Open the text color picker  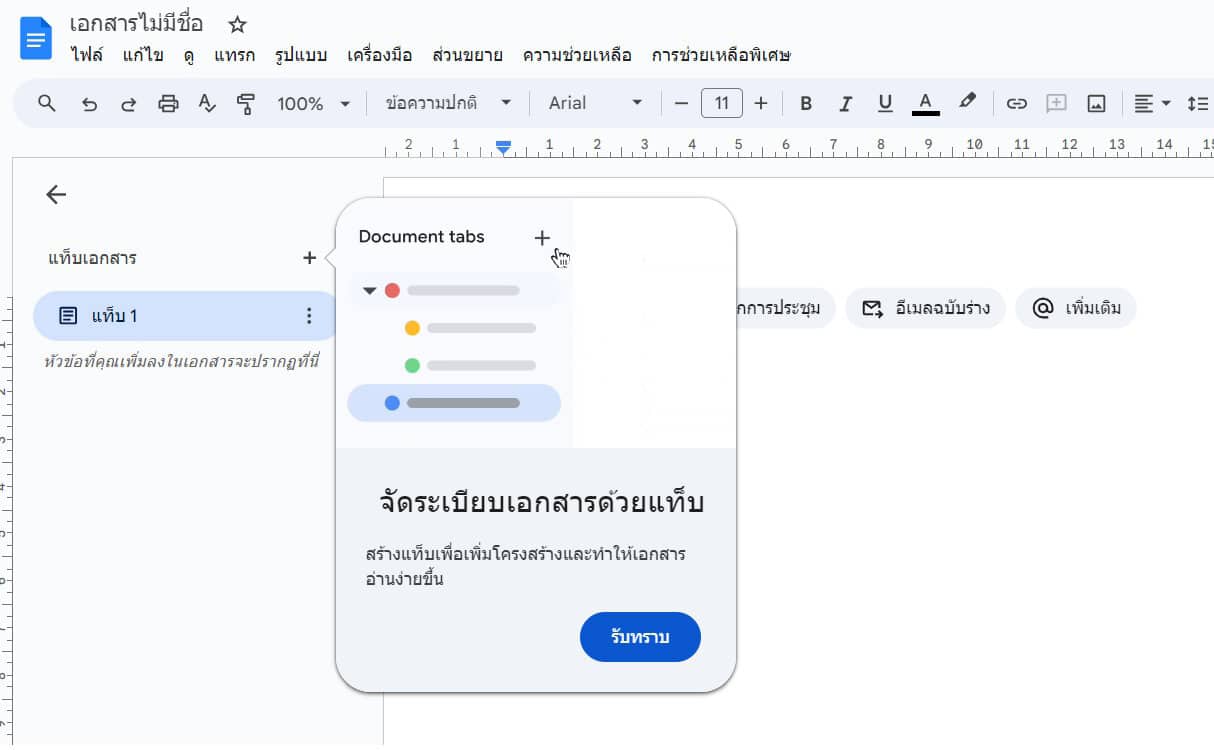pos(925,103)
